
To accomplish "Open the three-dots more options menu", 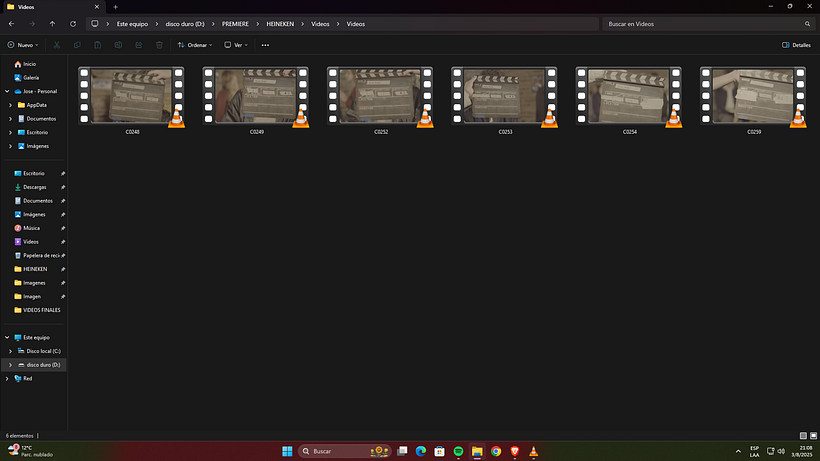I will click(x=265, y=45).
